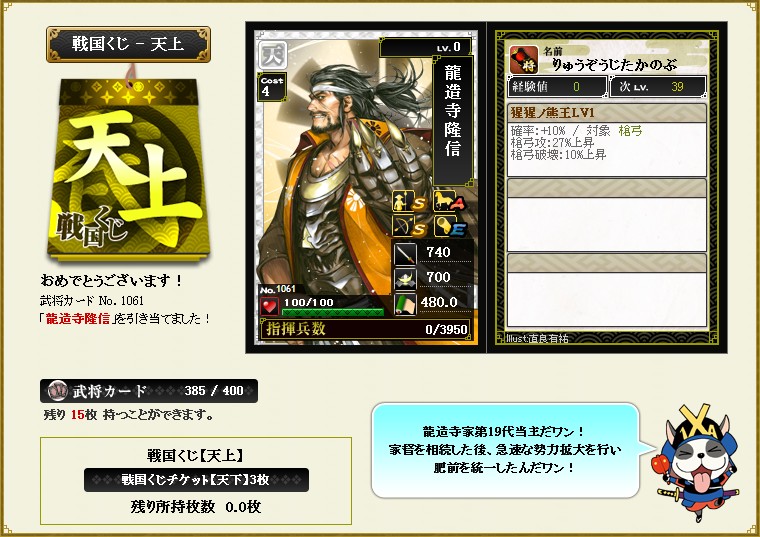The height and width of the screenshot is (537, 760).
Task: Click the empty third skill slot
Action: [x=606, y=290]
